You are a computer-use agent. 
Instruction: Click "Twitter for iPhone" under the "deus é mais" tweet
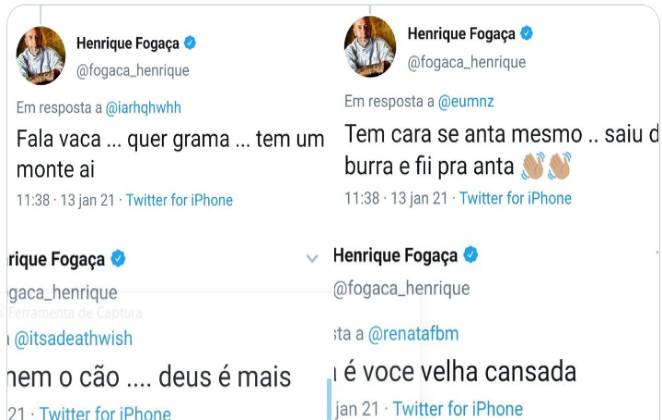tap(105, 413)
